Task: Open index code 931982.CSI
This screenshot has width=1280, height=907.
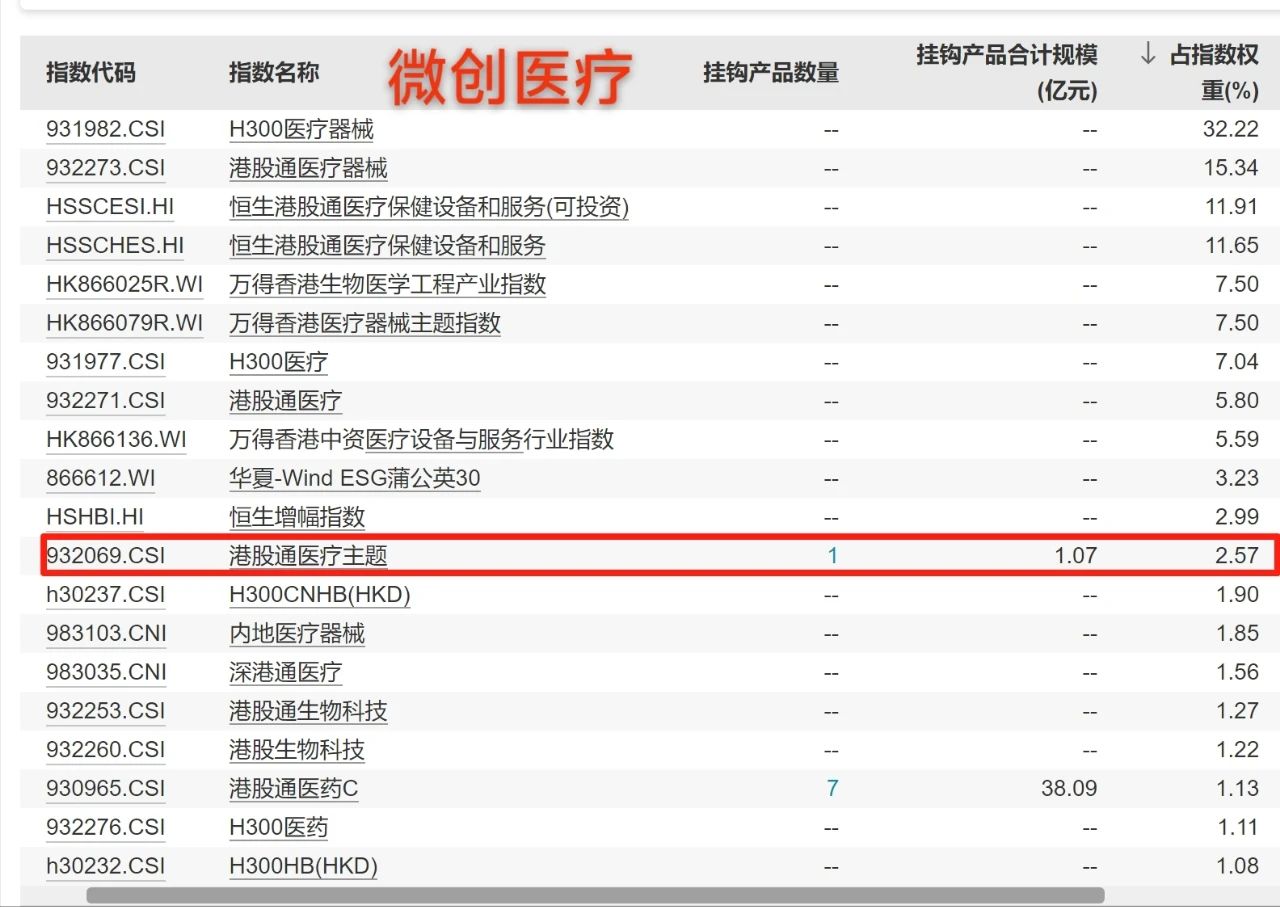Action: (x=105, y=129)
